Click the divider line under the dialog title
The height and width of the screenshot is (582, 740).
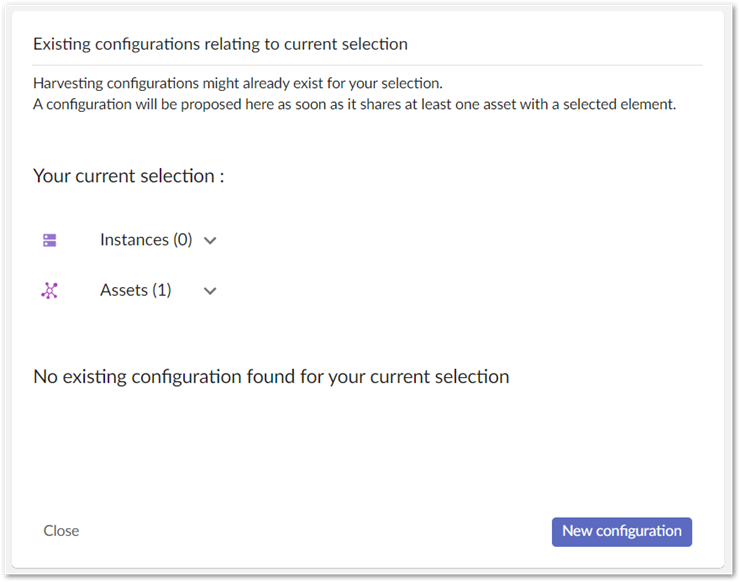(368, 65)
